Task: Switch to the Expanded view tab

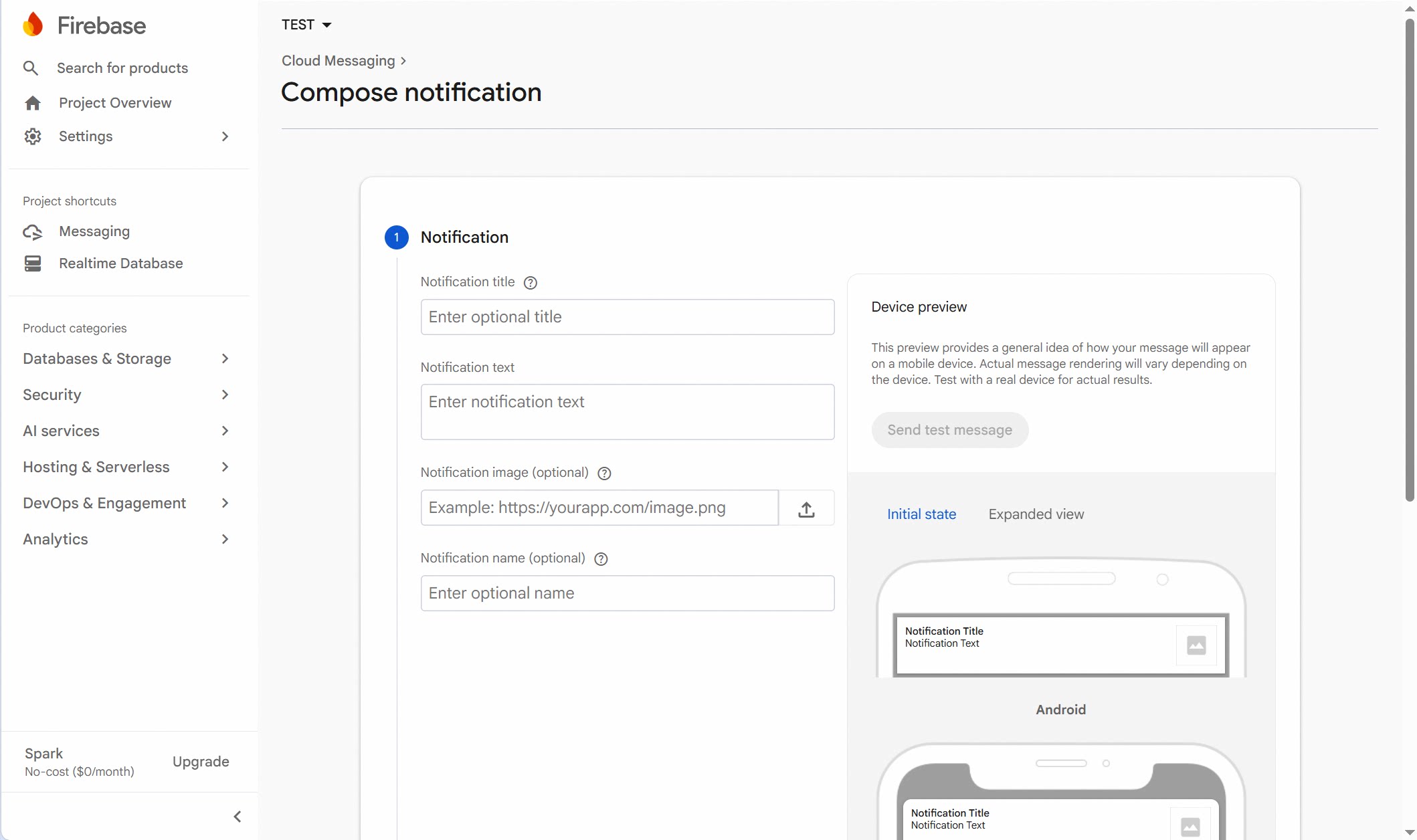Action: [1036, 514]
